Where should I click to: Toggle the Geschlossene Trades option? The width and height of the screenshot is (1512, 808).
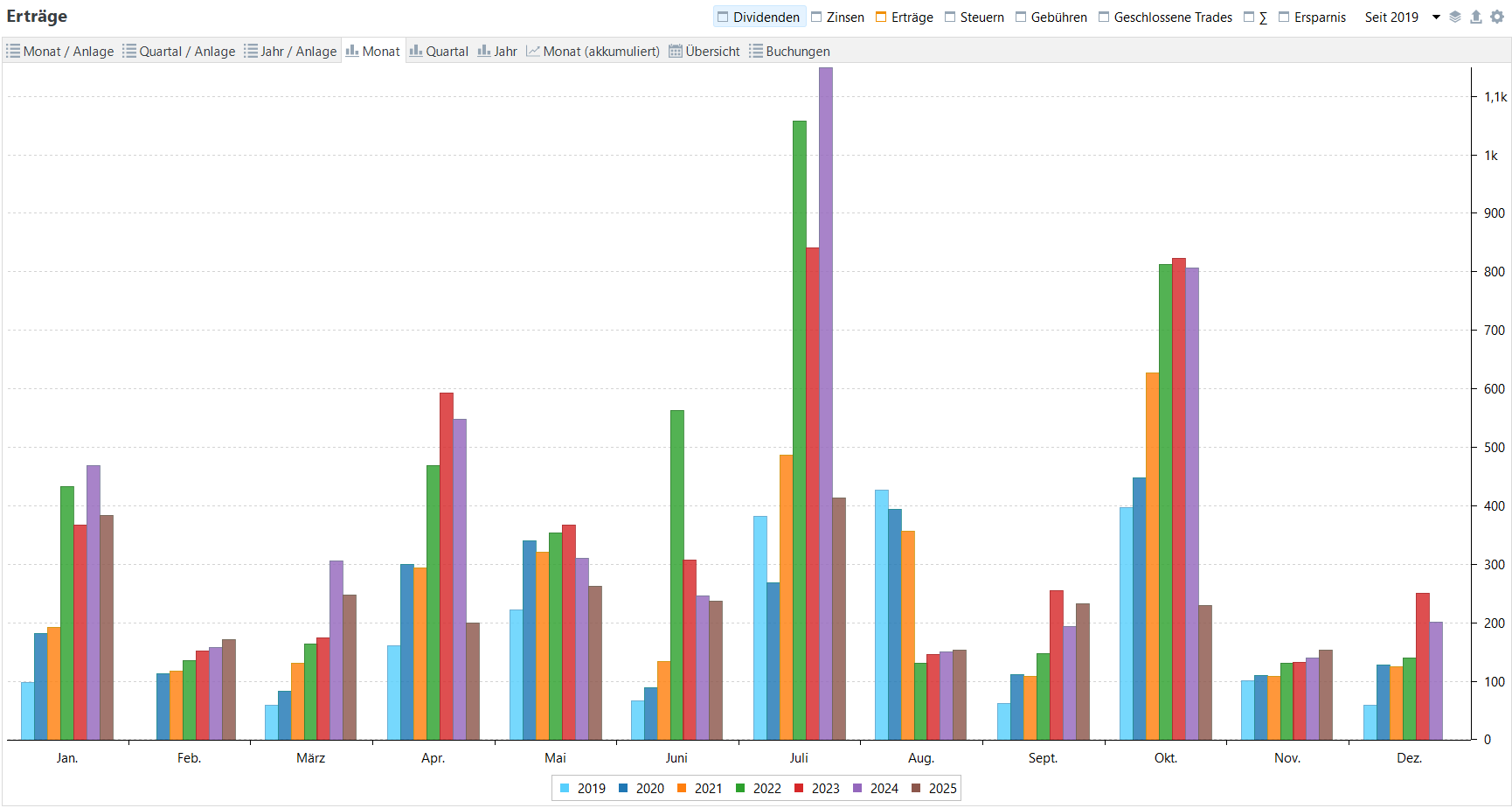pyautogui.click(x=1104, y=17)
